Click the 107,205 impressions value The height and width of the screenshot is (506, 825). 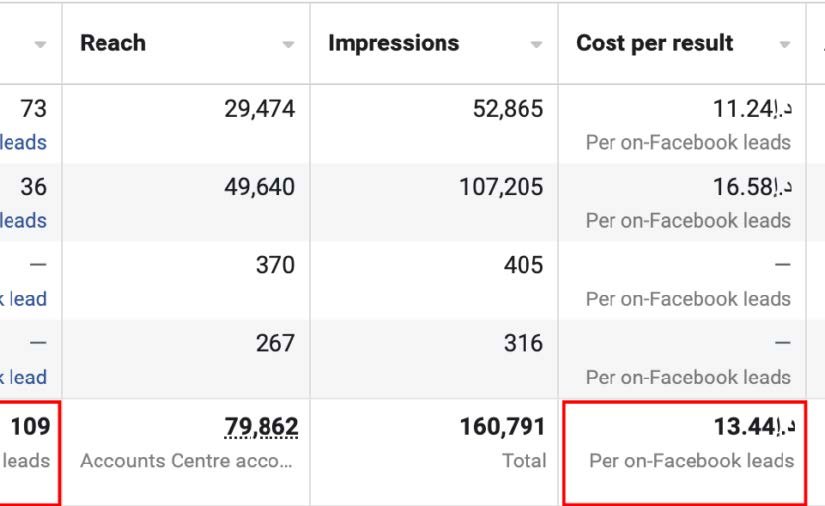pos(501,186)
